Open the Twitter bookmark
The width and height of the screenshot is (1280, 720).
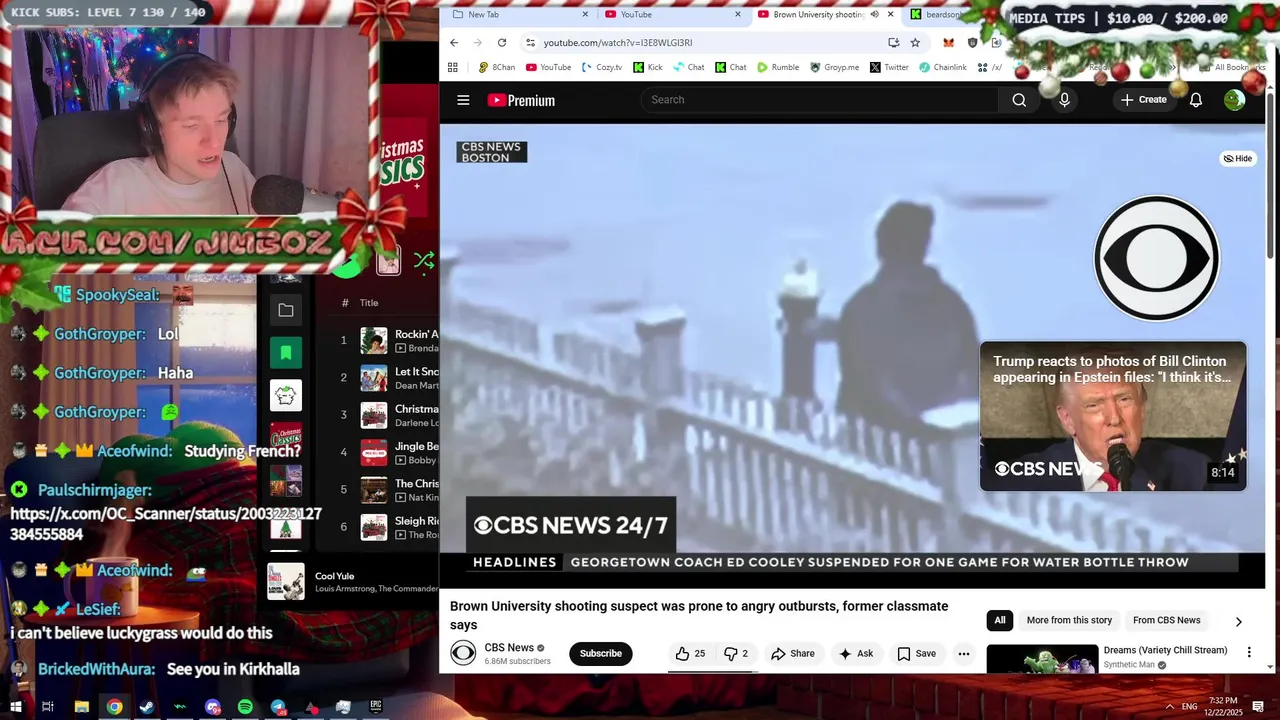[889, 67]
